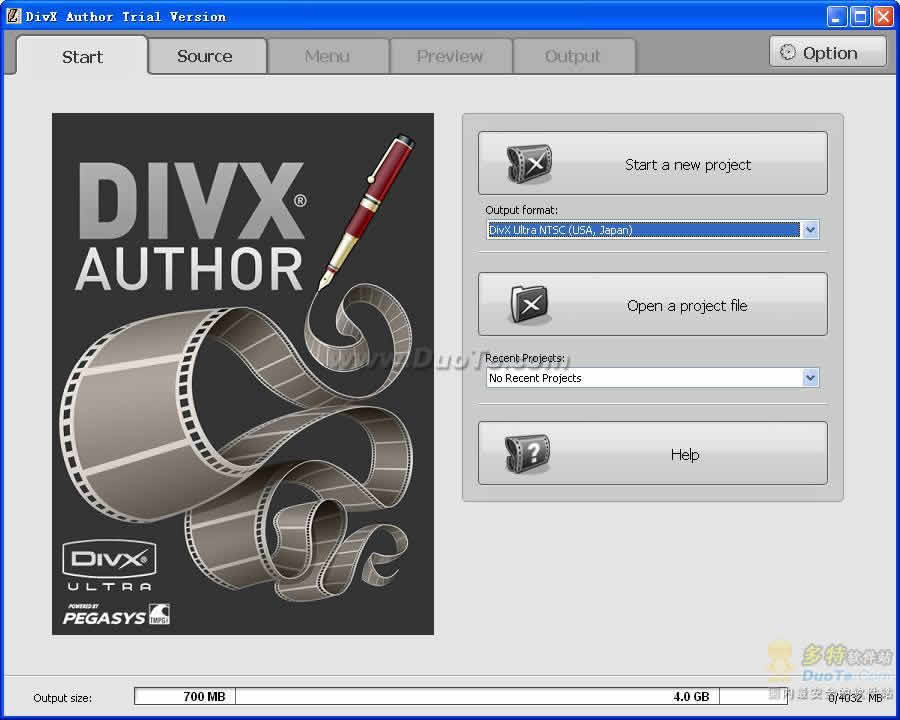
Task: Click the "Open a project file" button label
Action: point(687,305)
